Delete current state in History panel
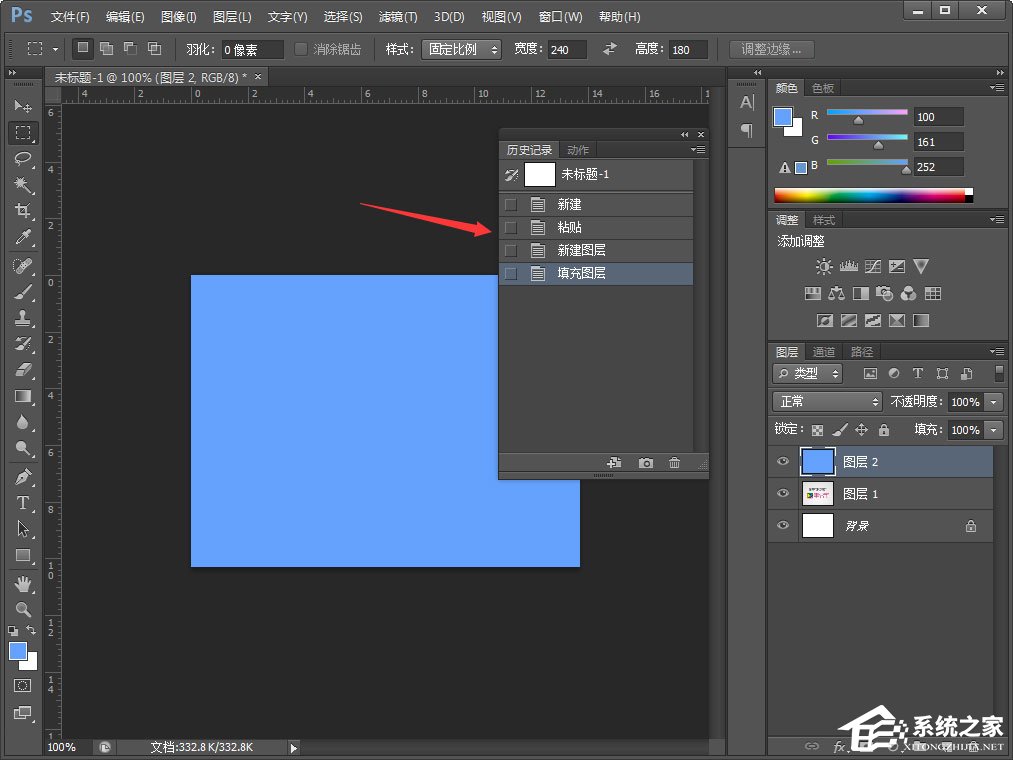This screenshot has width=1013, height=760. (x=674, y=463)
